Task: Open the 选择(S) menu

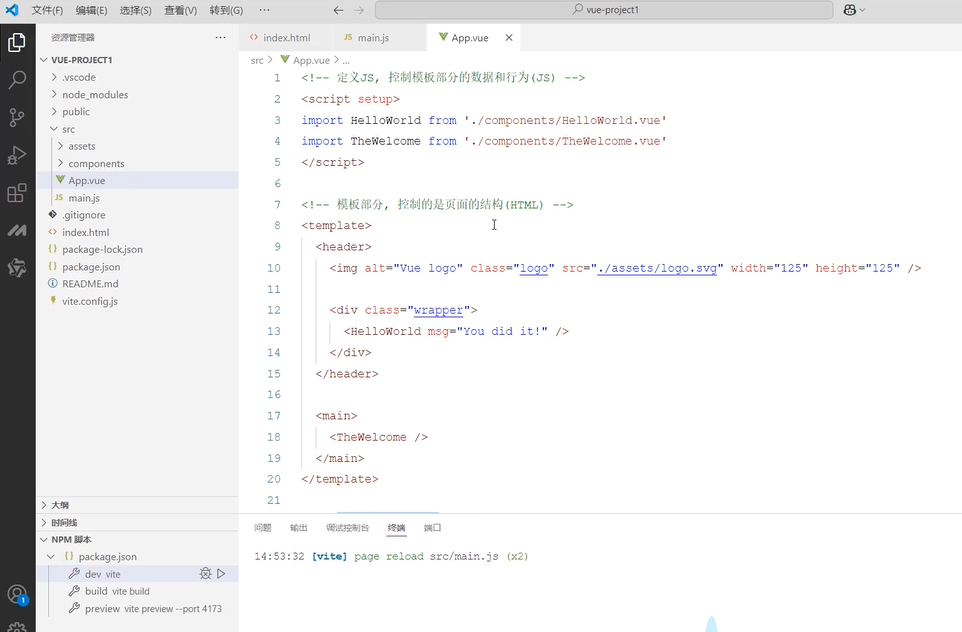Action: [x=136, y=10]
